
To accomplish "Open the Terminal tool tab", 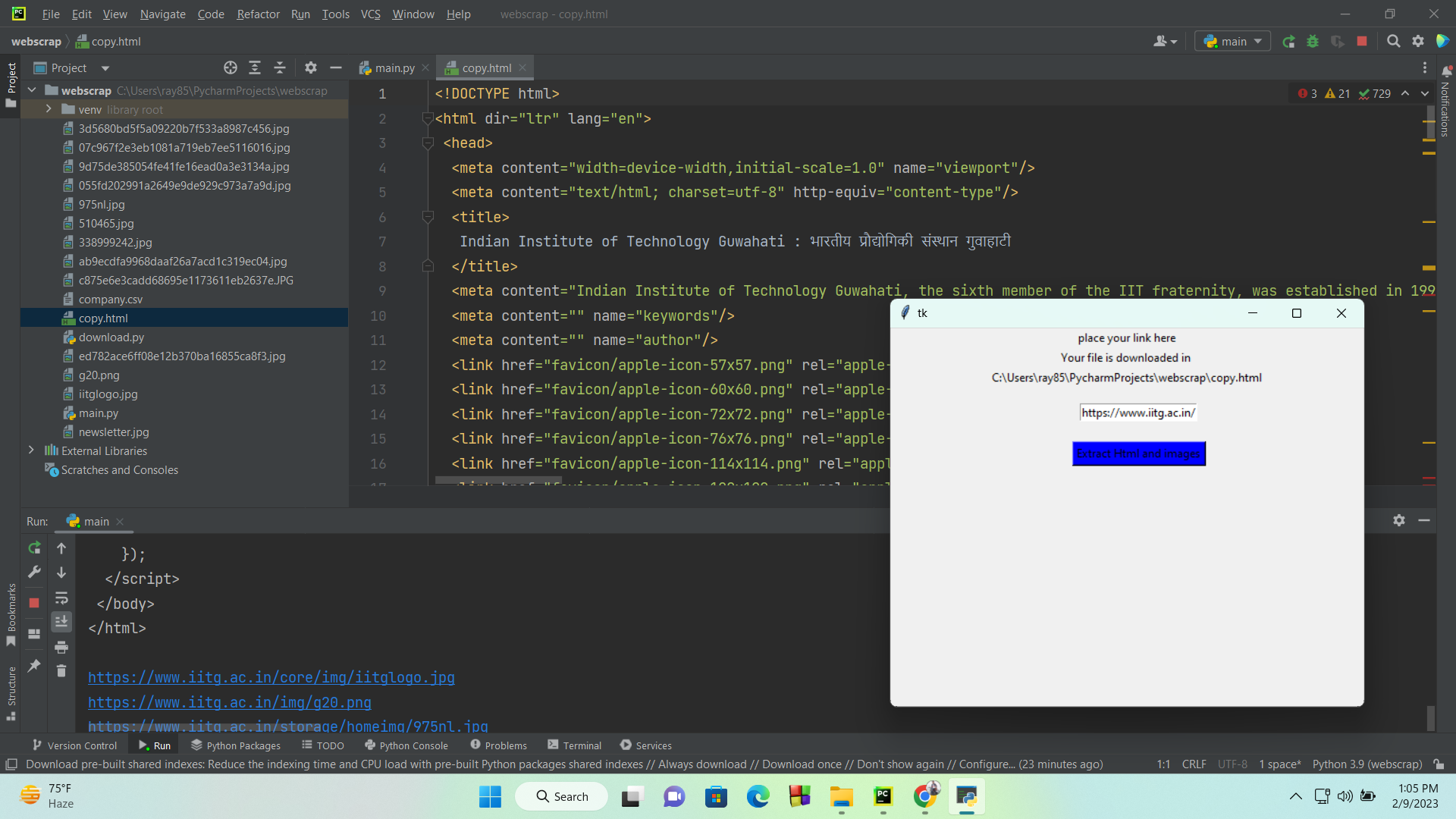I will [574, 745].
